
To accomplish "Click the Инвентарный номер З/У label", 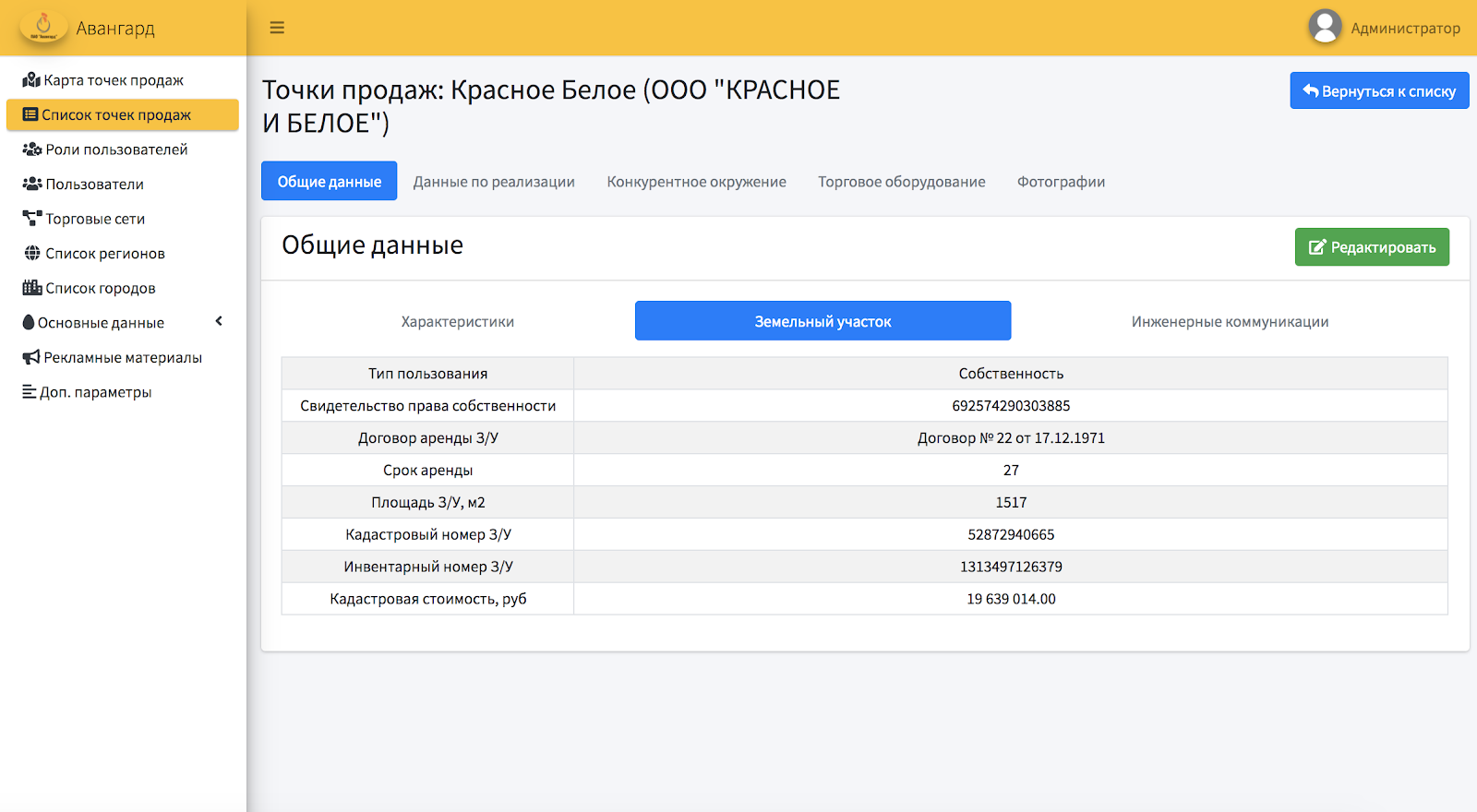I will point(428,567).
